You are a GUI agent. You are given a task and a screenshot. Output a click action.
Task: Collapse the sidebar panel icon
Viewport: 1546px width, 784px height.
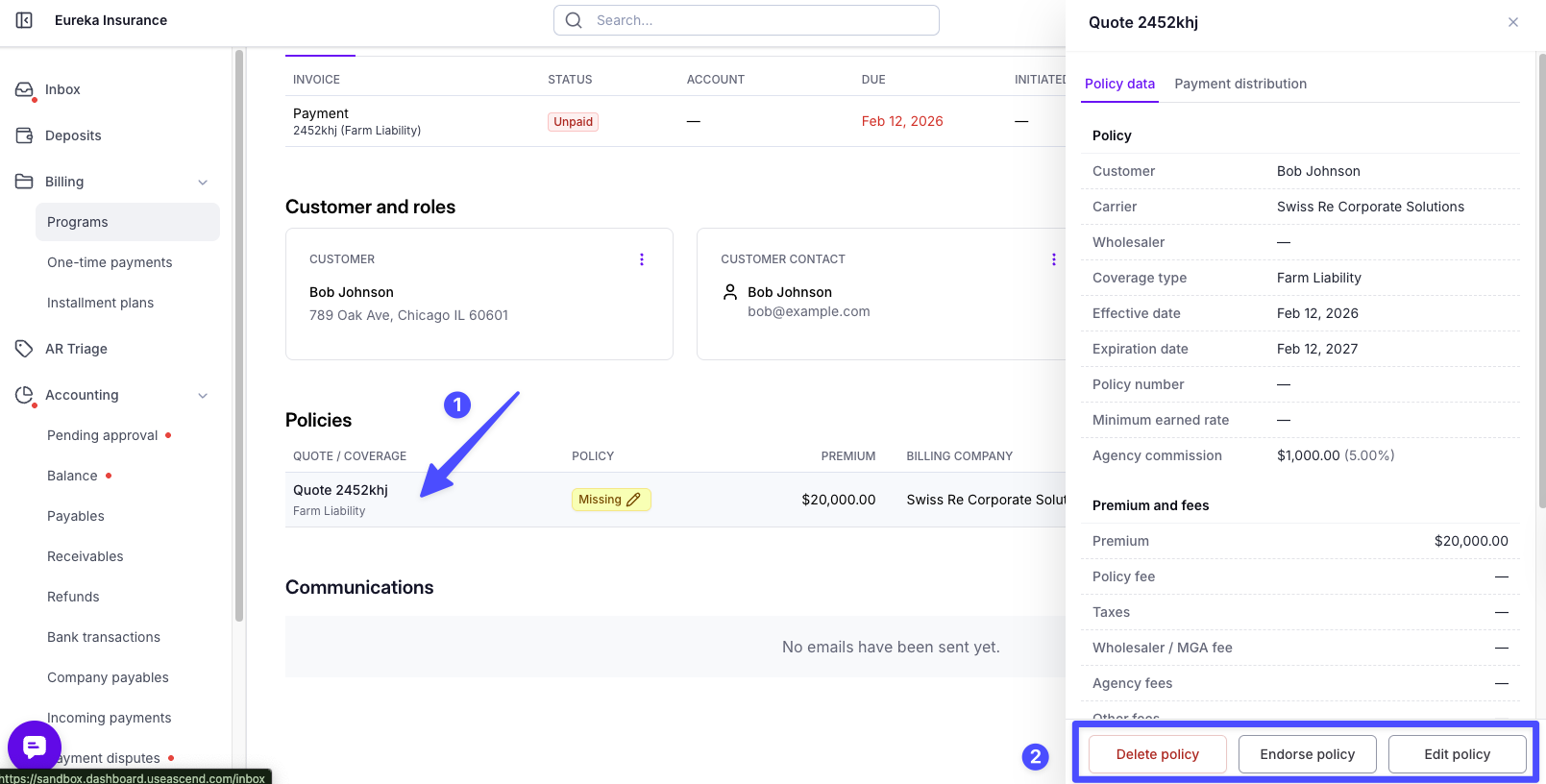(24, 20)
